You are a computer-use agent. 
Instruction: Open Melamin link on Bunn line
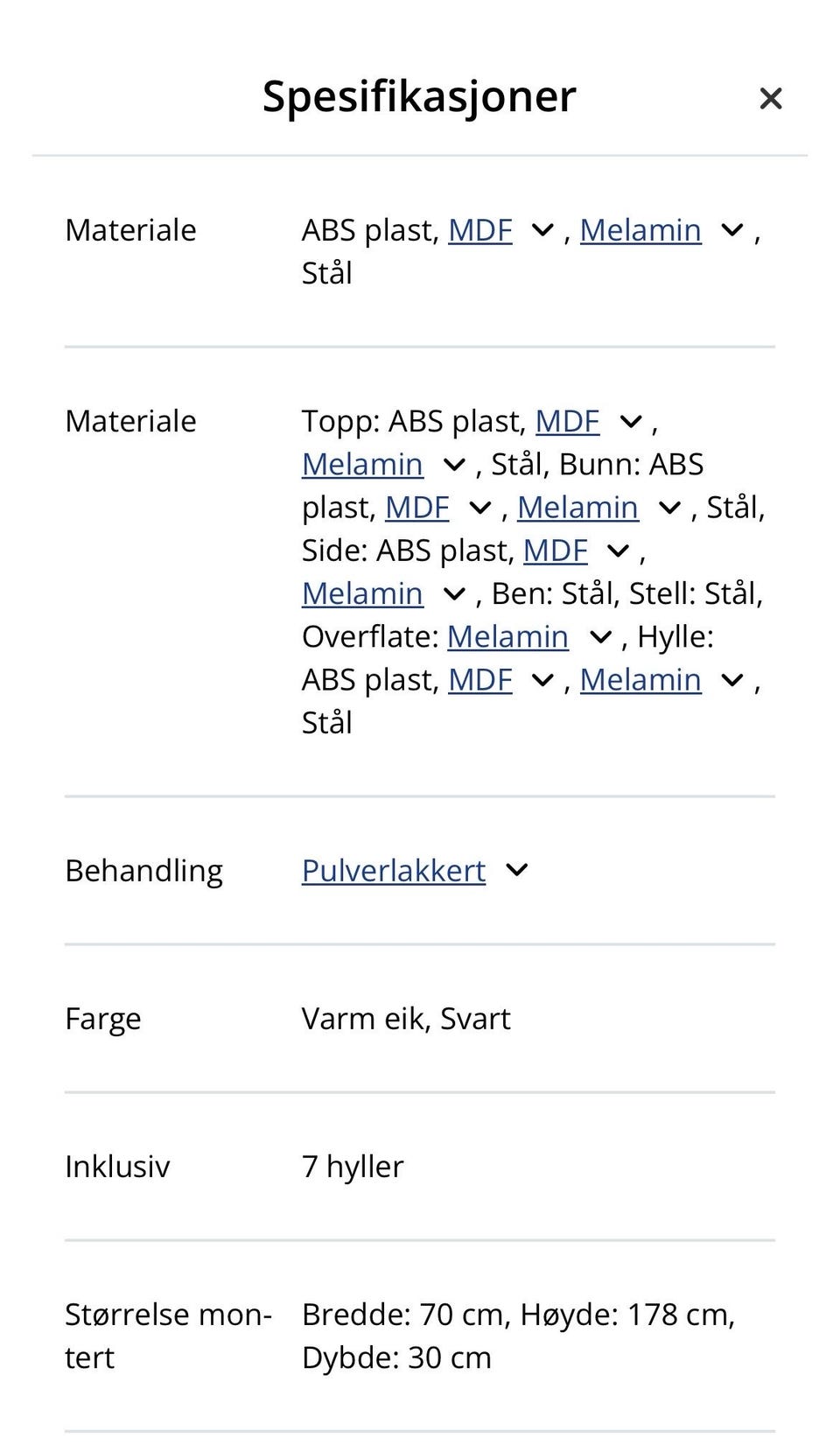(577, 507)
